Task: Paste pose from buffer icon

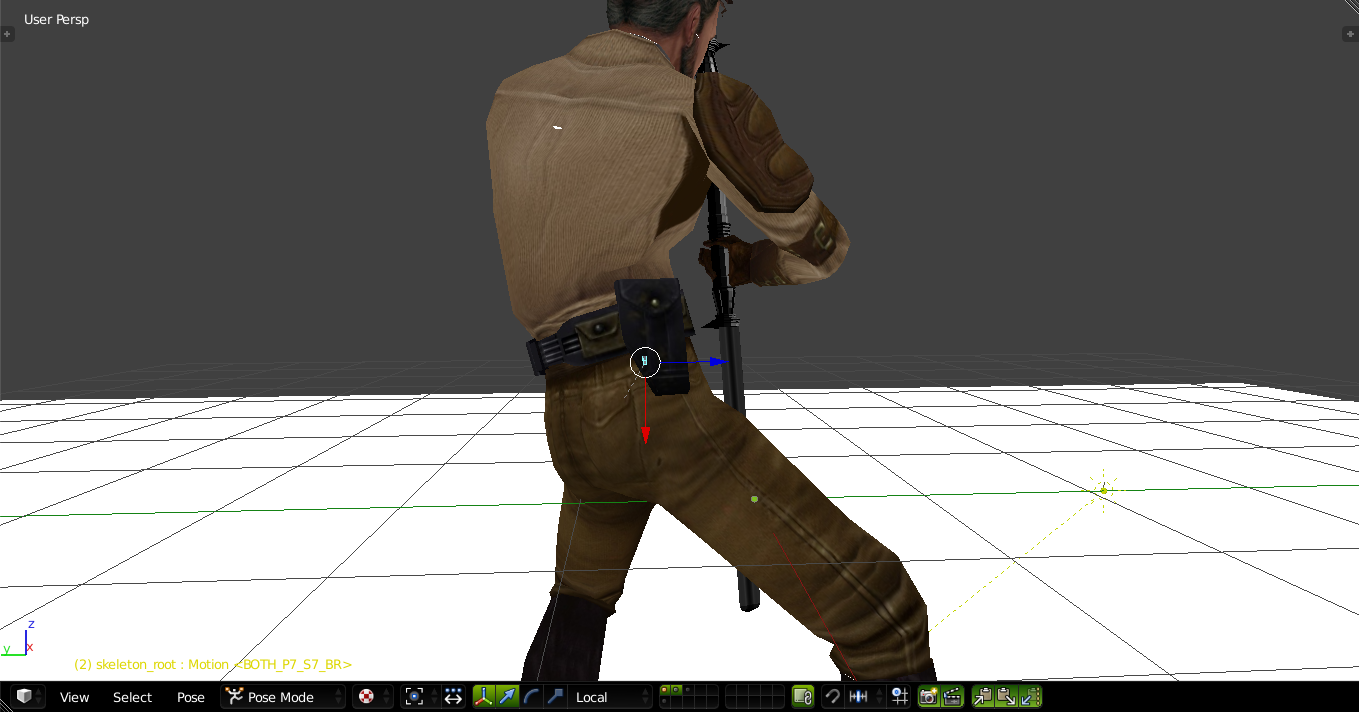Action: 1006,697
